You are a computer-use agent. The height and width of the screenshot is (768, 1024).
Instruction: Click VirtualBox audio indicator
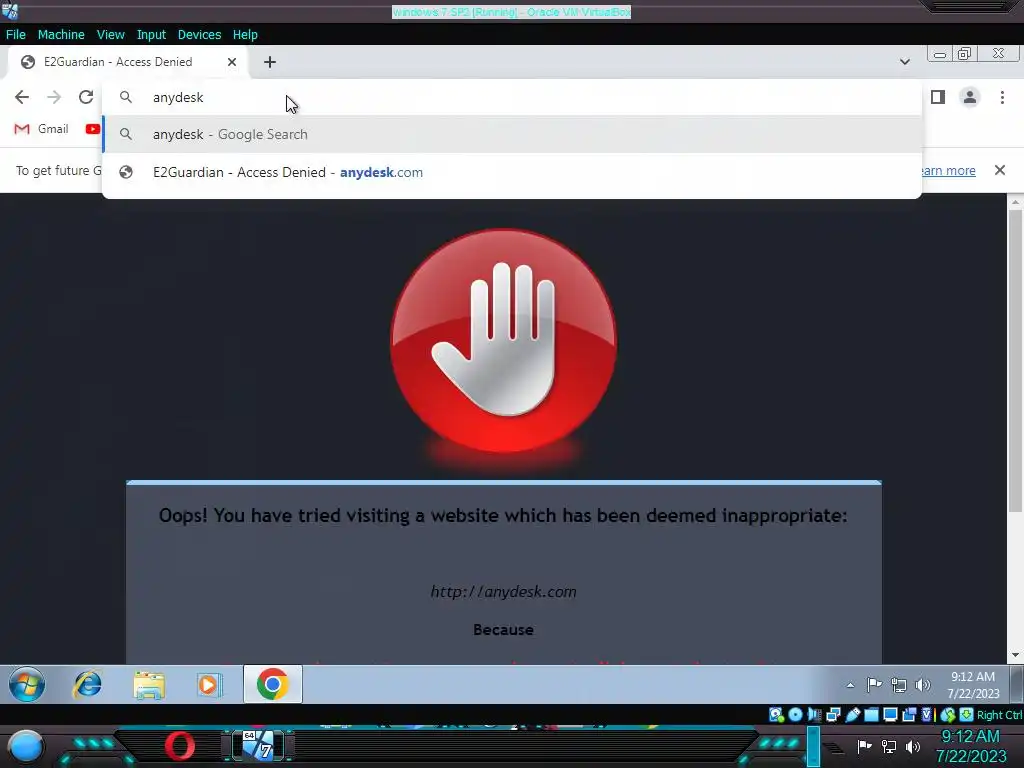pos(814,715)
